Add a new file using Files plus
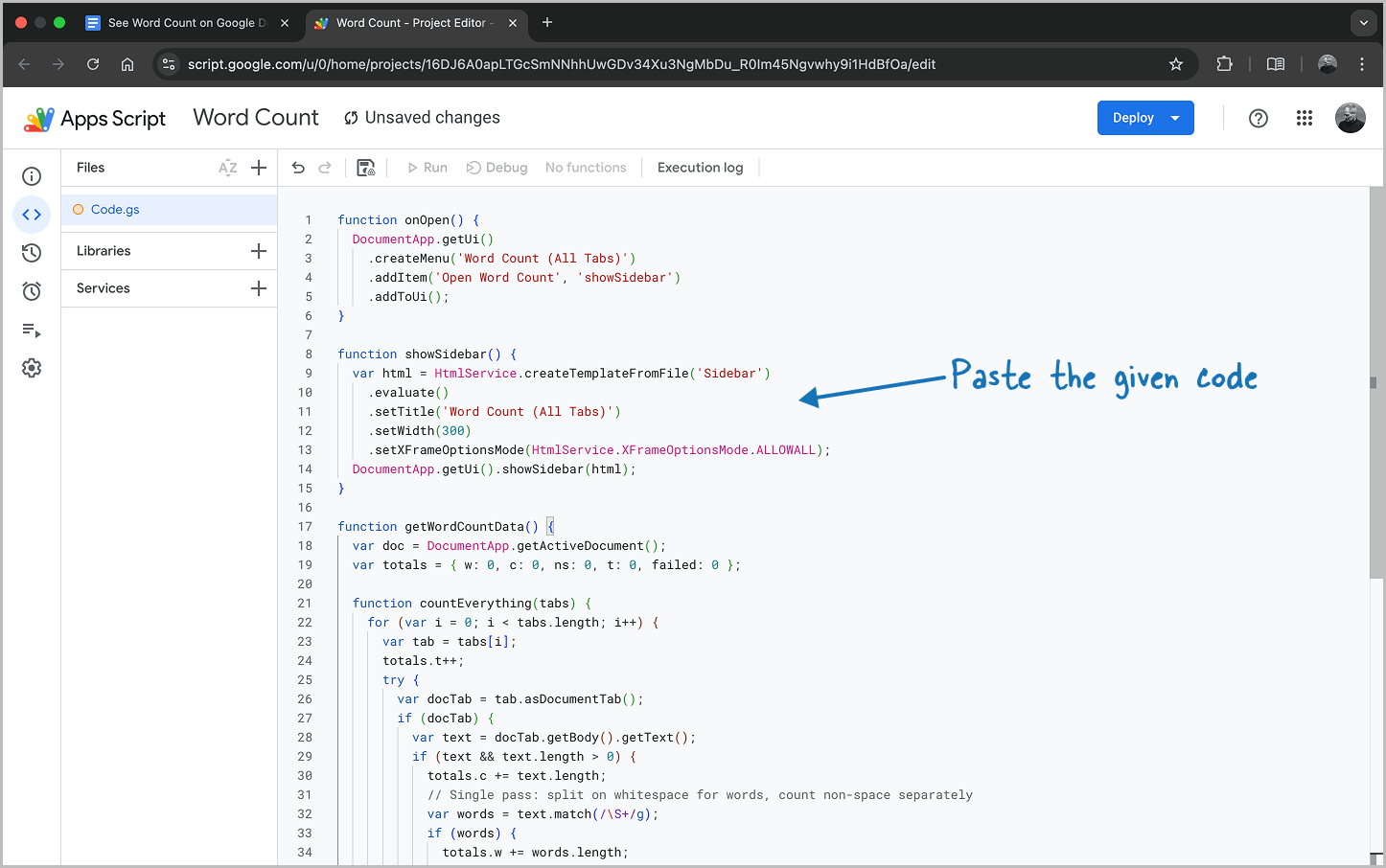 pos(259,168)
